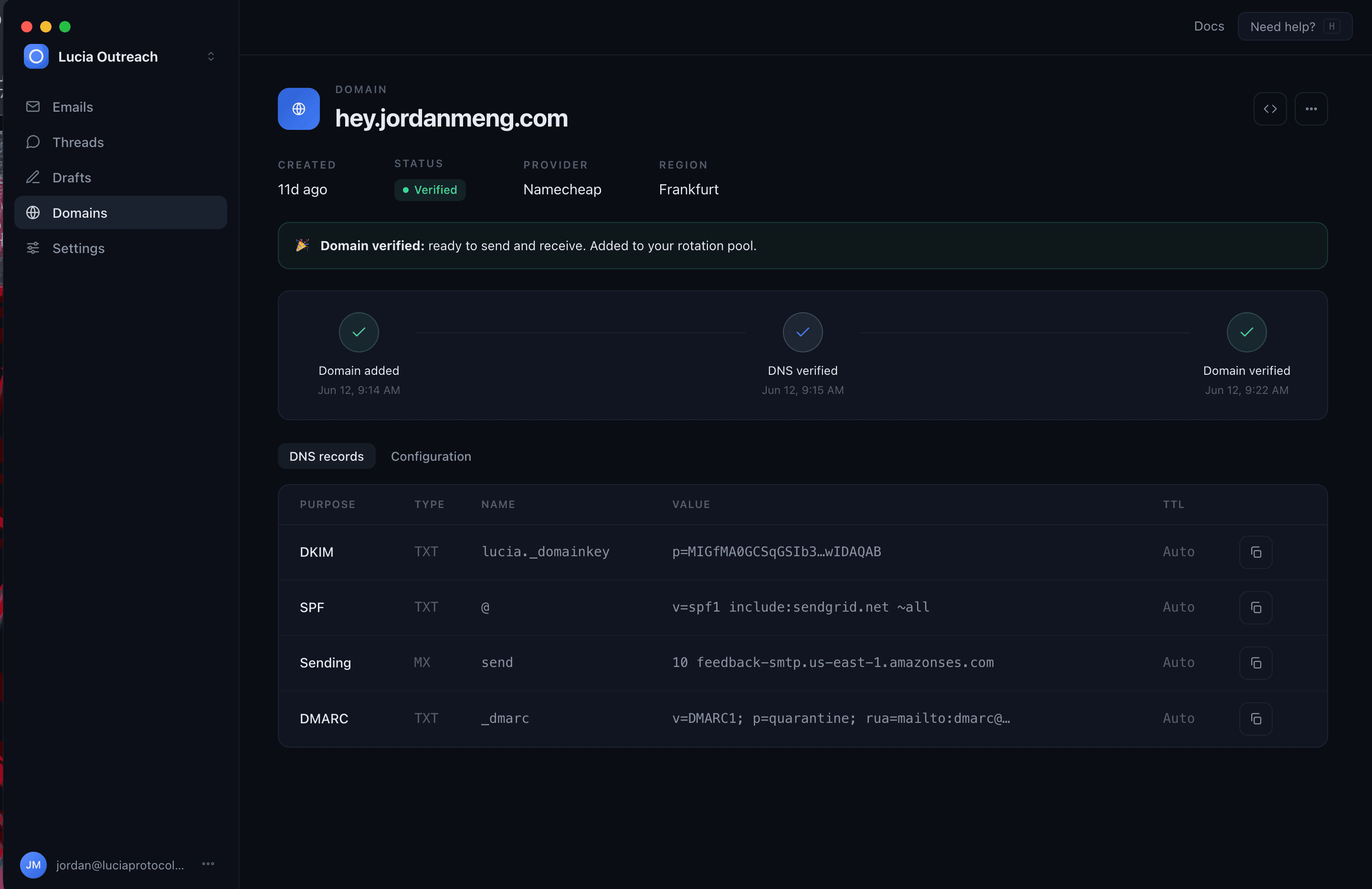
Task: Open the domain more options ellipsis menu
Action: point(1311,109)
